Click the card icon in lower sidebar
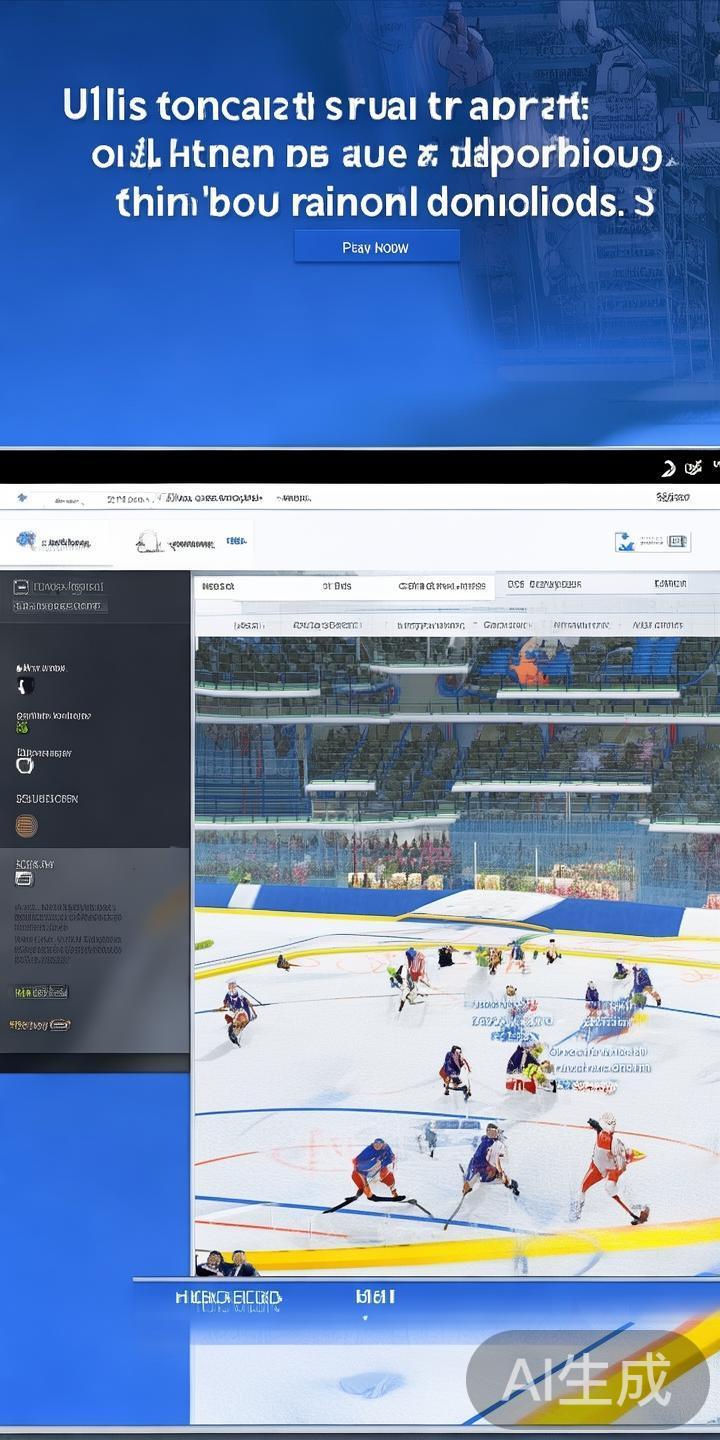 click(x=24, y=879)
